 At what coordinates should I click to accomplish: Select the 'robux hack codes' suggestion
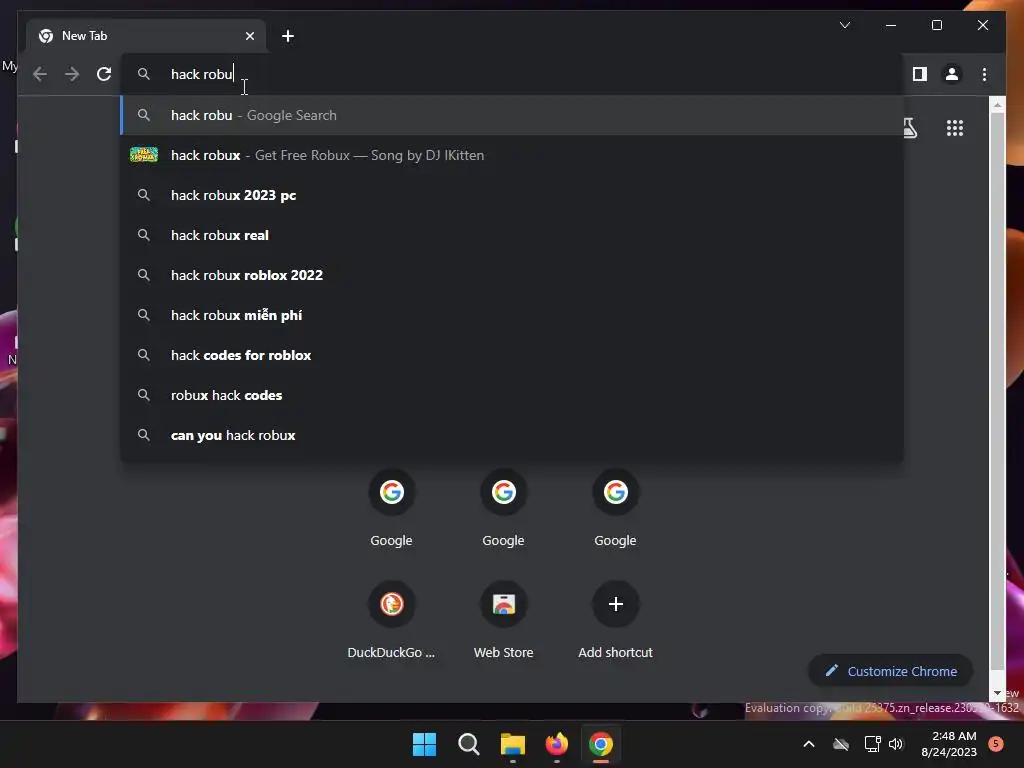click(x=512, y=395)
